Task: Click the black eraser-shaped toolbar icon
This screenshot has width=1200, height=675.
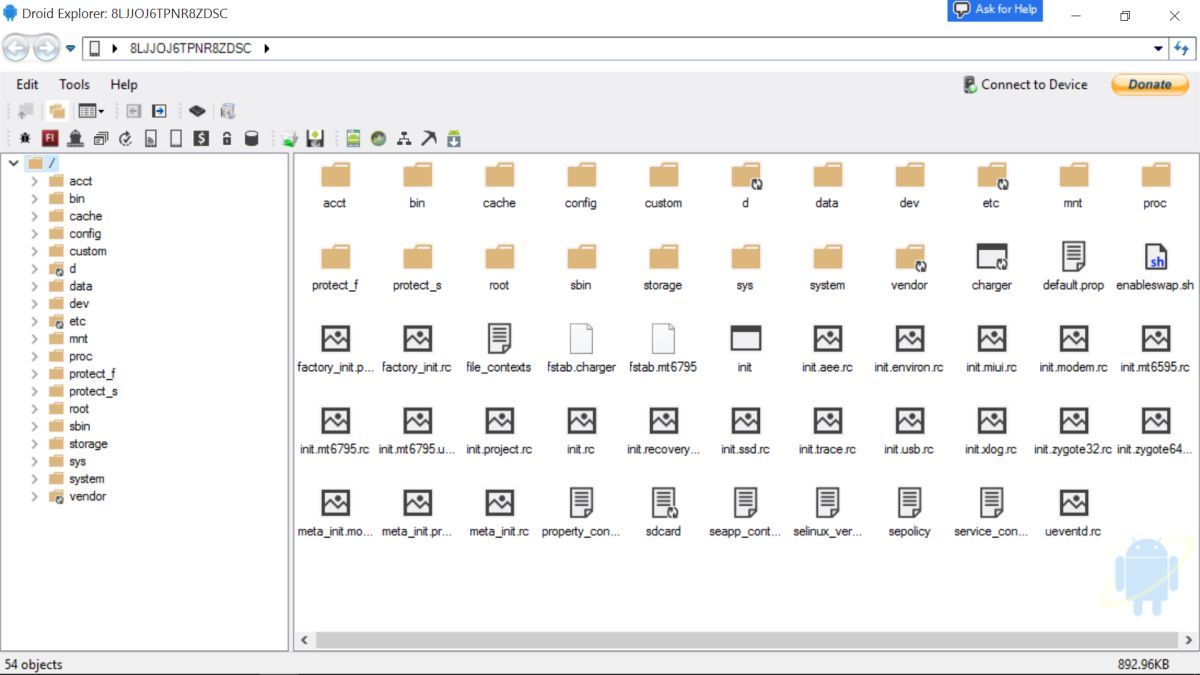Action: tap(197, 111)
